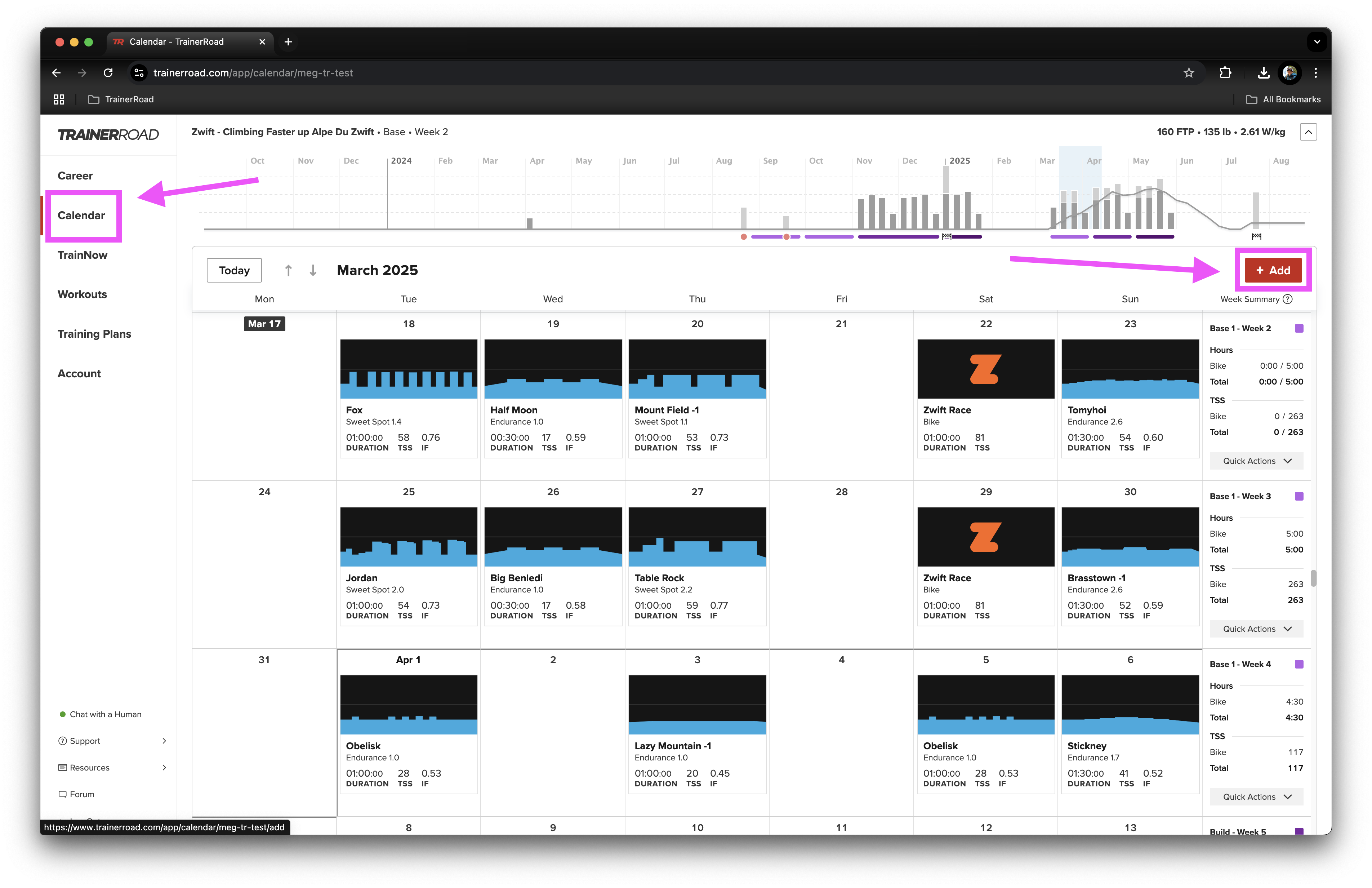Image resolution: width=1372 pixels, height=888 pixels.
Task: Expand the Resources submenu
Action: (x=164, y=767)
